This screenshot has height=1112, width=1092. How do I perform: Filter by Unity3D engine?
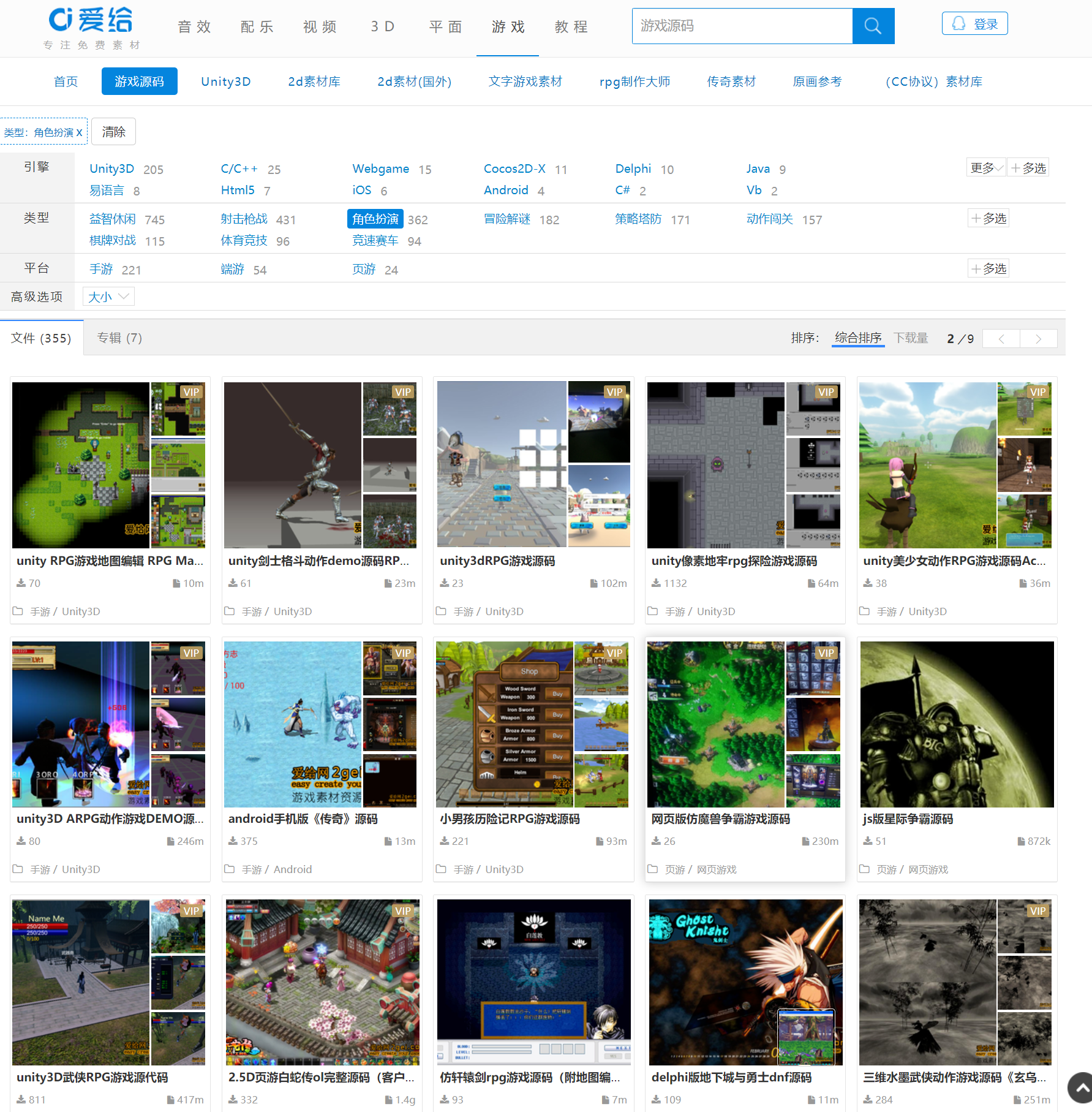click(x=111, y=168)
